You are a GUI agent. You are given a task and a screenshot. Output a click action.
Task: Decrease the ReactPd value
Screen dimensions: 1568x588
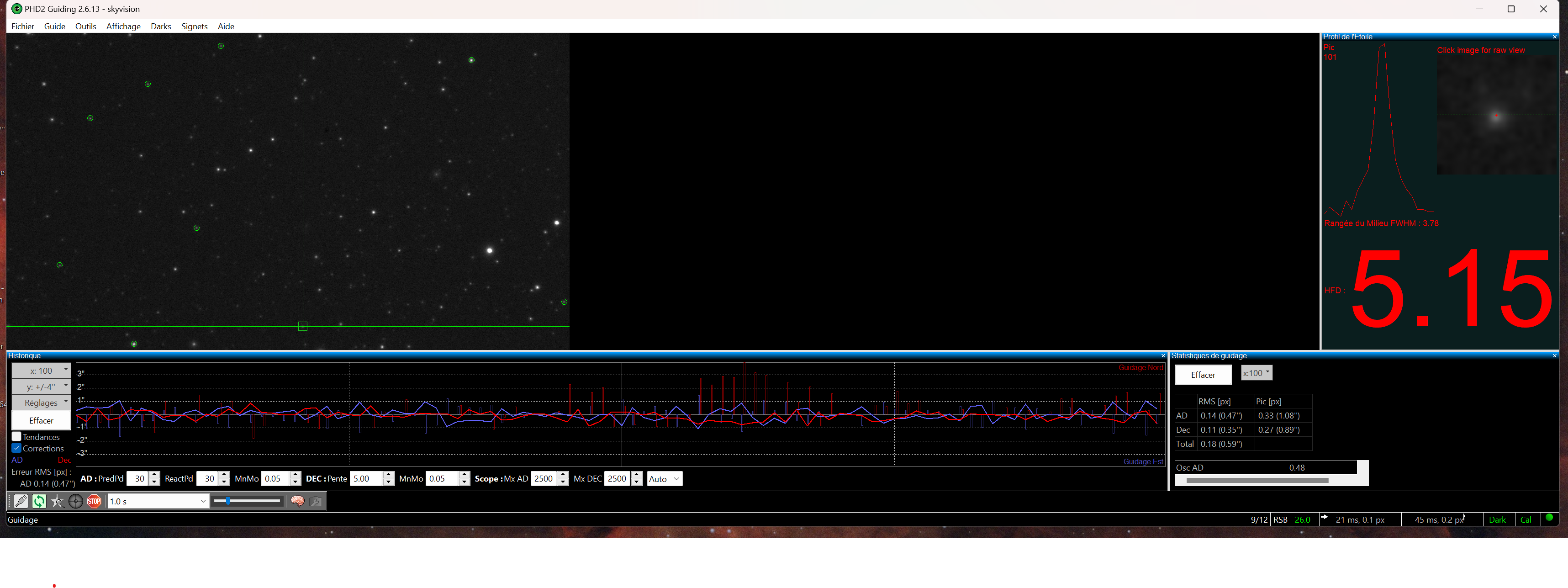coord(225,482)
